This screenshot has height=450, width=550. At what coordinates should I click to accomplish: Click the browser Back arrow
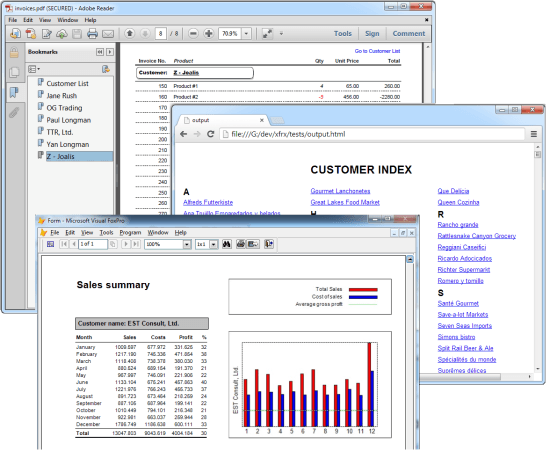tap(183, 134)
